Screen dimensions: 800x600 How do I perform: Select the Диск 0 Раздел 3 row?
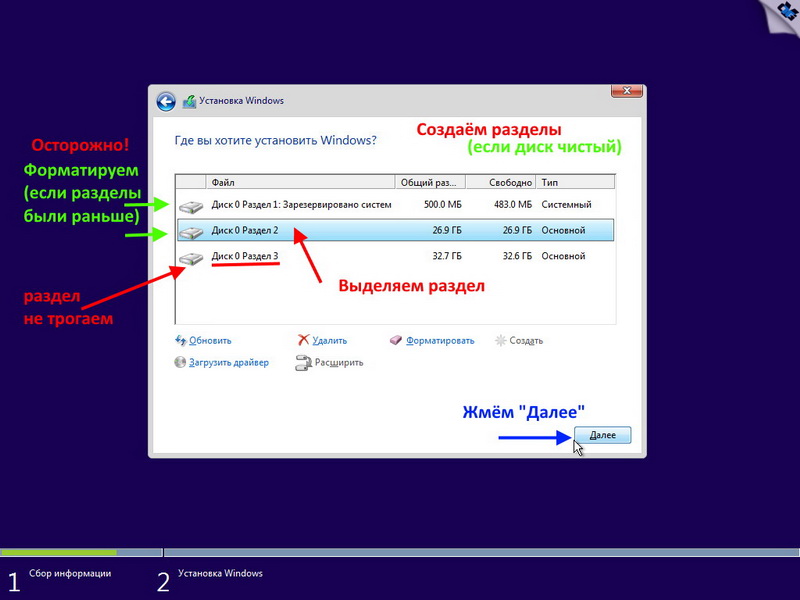coord(395,256)
